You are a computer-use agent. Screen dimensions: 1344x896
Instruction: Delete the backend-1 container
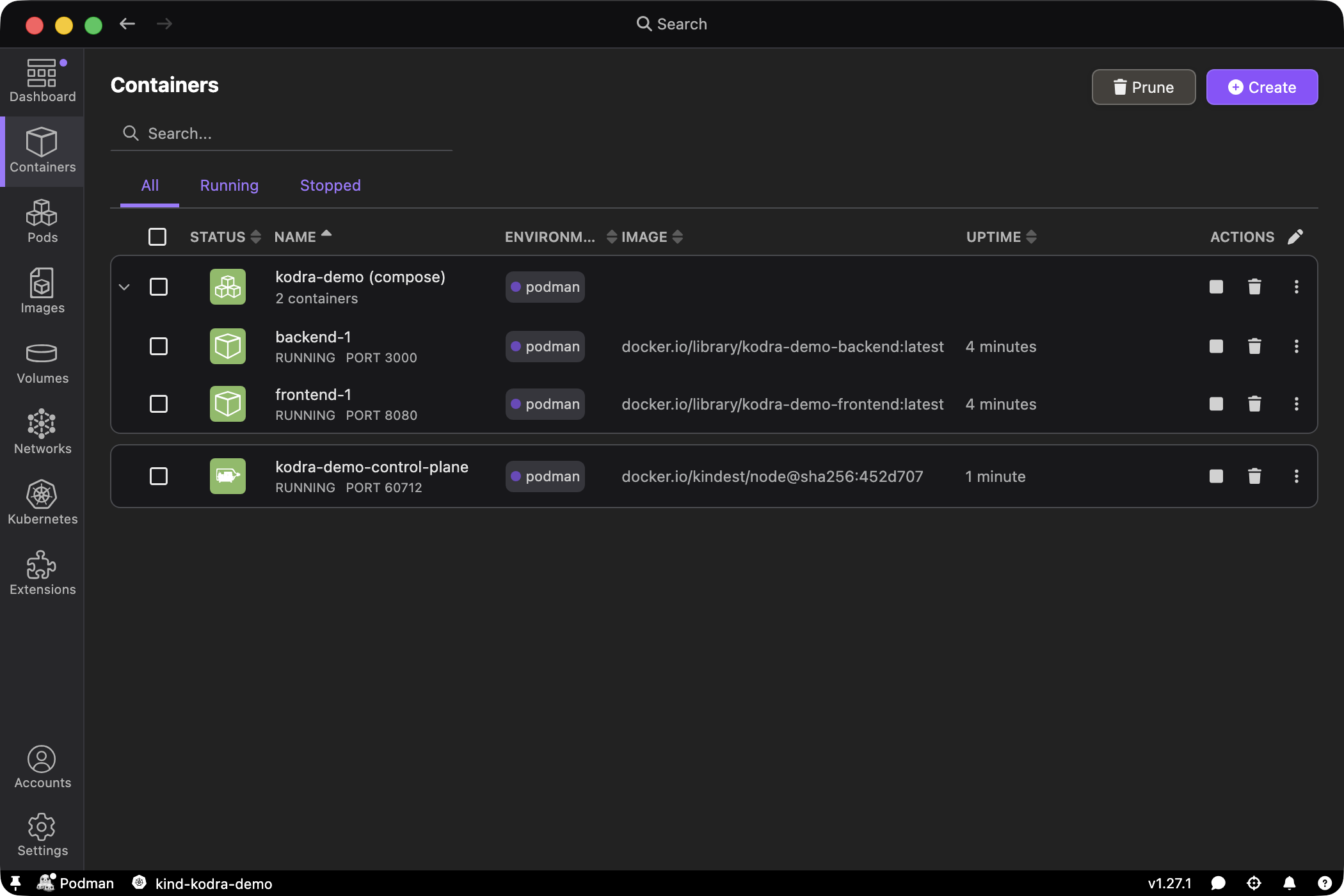(1254, 346)
